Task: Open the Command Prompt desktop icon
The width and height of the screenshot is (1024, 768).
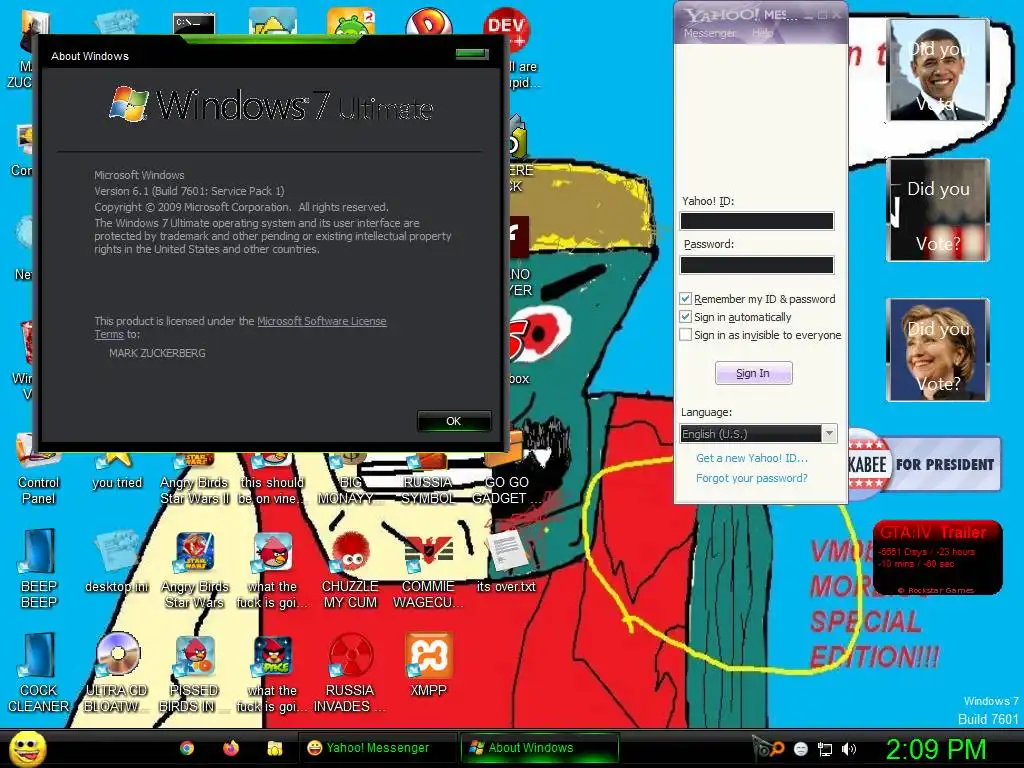Action: (x=194, y=24)
